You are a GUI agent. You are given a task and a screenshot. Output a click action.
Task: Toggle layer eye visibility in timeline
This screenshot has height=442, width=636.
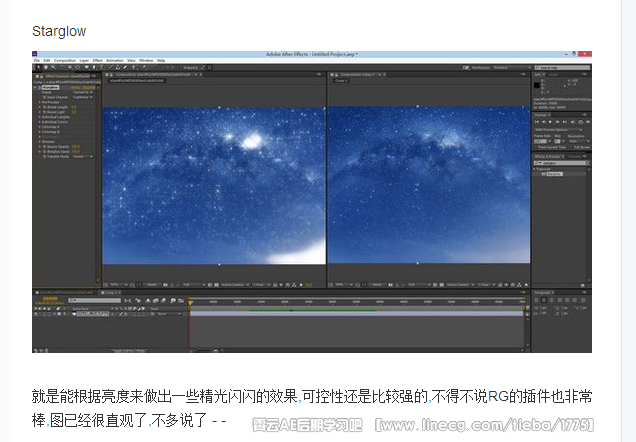(36, 314)
